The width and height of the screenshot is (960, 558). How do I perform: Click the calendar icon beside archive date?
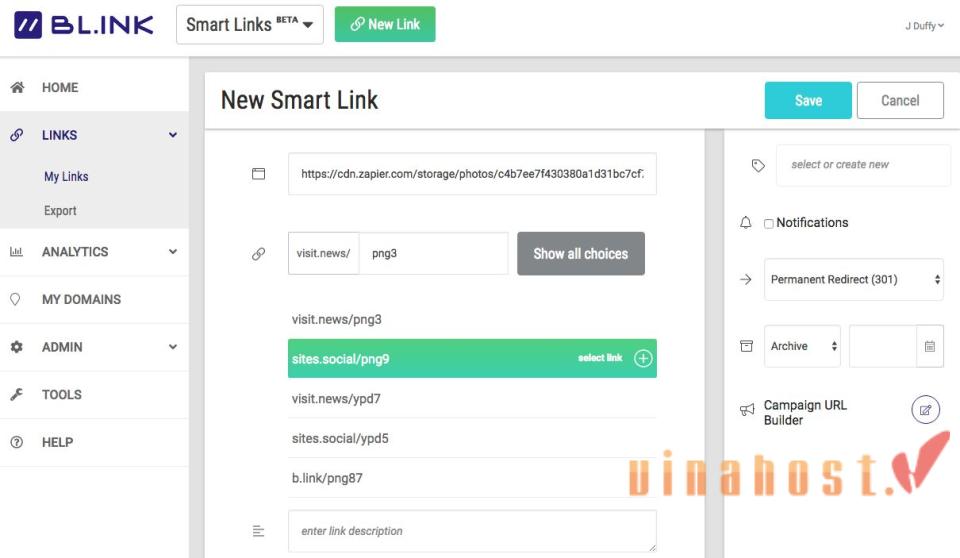coord(929,347)
